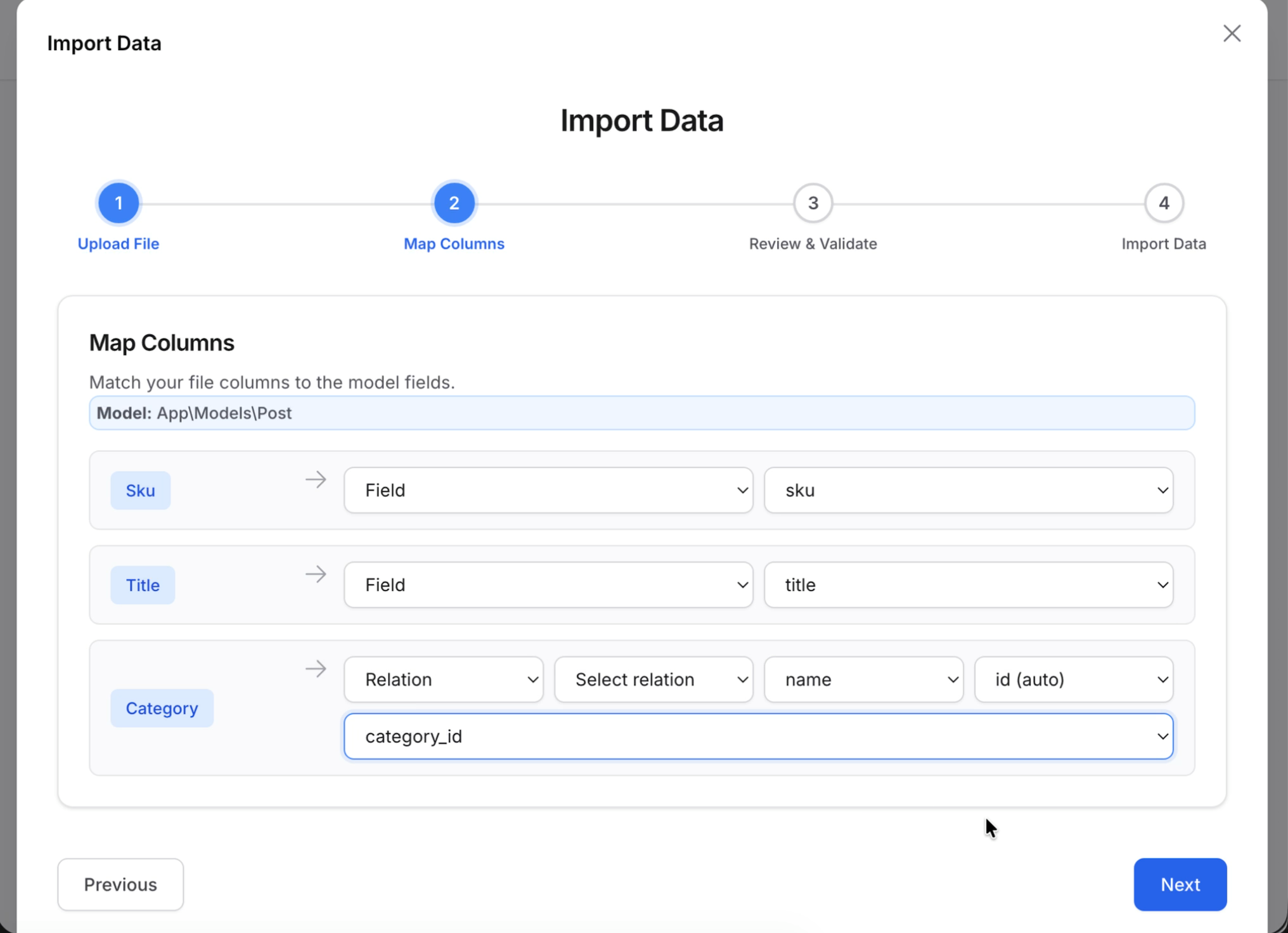Click the Import Data step circle
This screenshot has width=1288, height=933.
click(1163, 203)
